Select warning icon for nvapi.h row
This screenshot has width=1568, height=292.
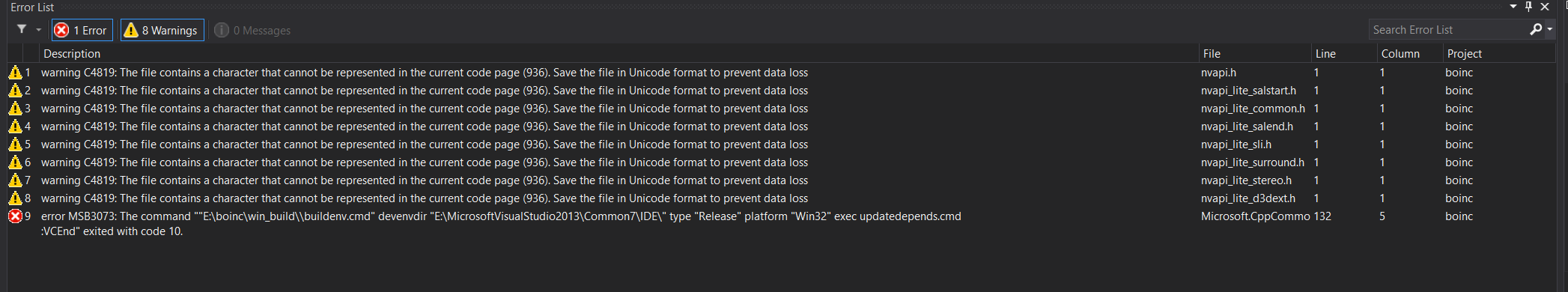pos(15,73)
